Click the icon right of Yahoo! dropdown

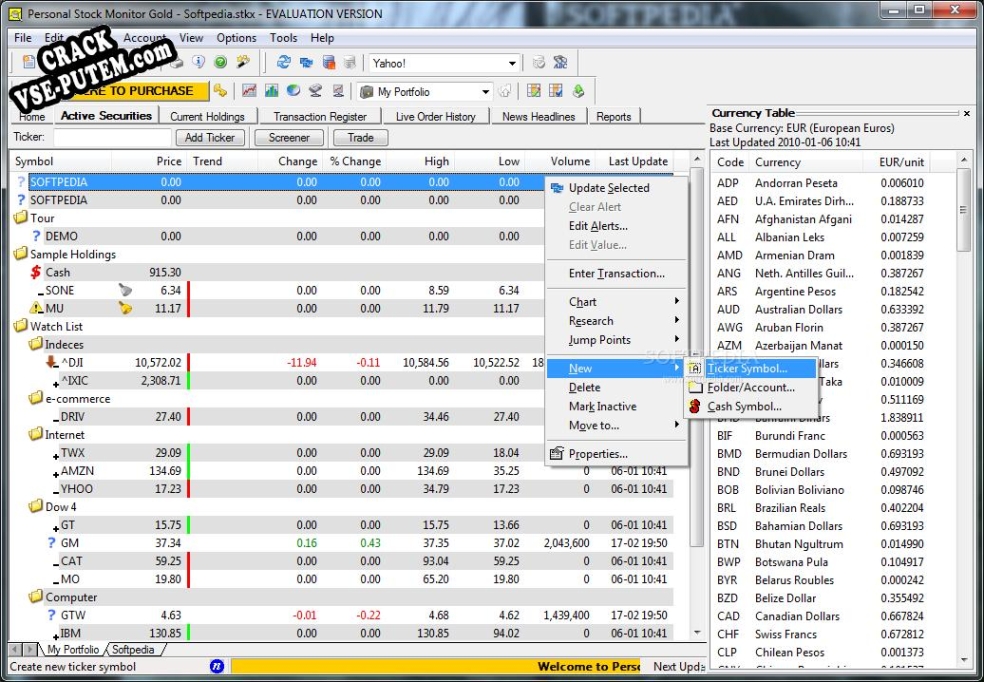click(538, 62)
